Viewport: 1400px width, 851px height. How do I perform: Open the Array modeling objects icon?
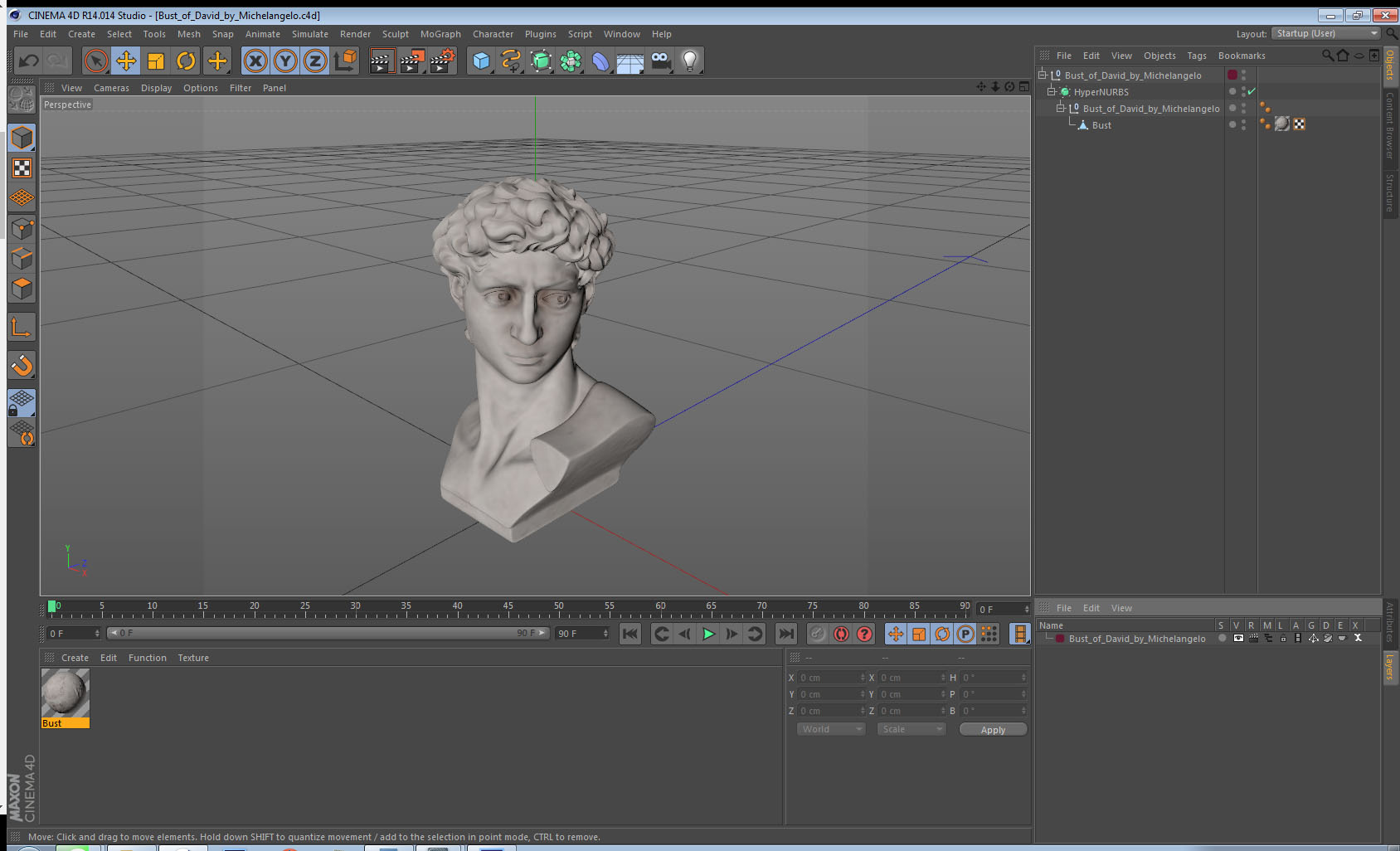pos(571,61)
